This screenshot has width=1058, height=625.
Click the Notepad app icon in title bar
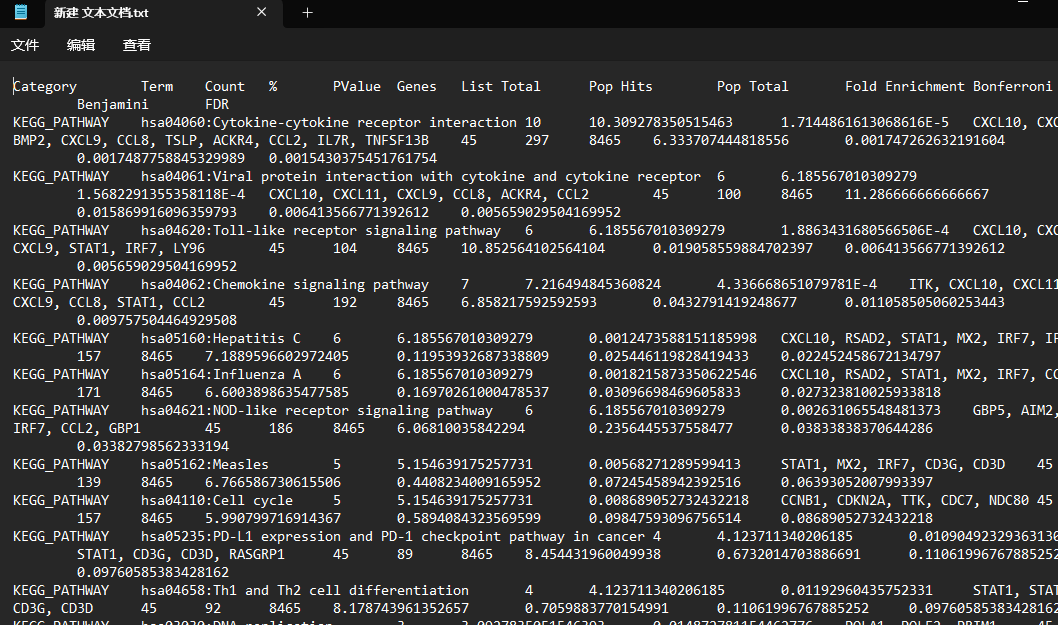pyautogui.click(x=21, y=12)
